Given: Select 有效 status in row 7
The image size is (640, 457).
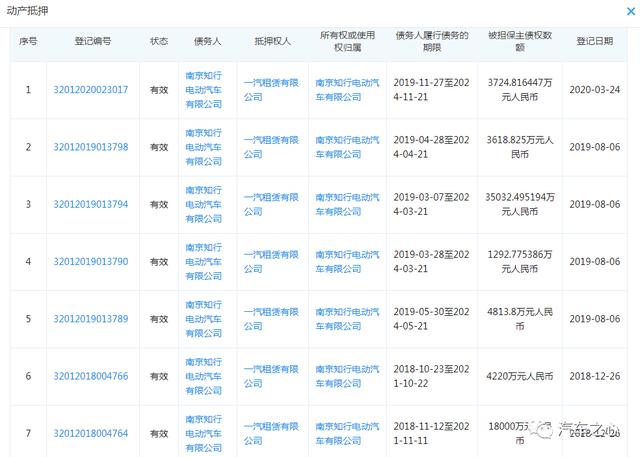Looking at the screenshot, I should (159, 433).
